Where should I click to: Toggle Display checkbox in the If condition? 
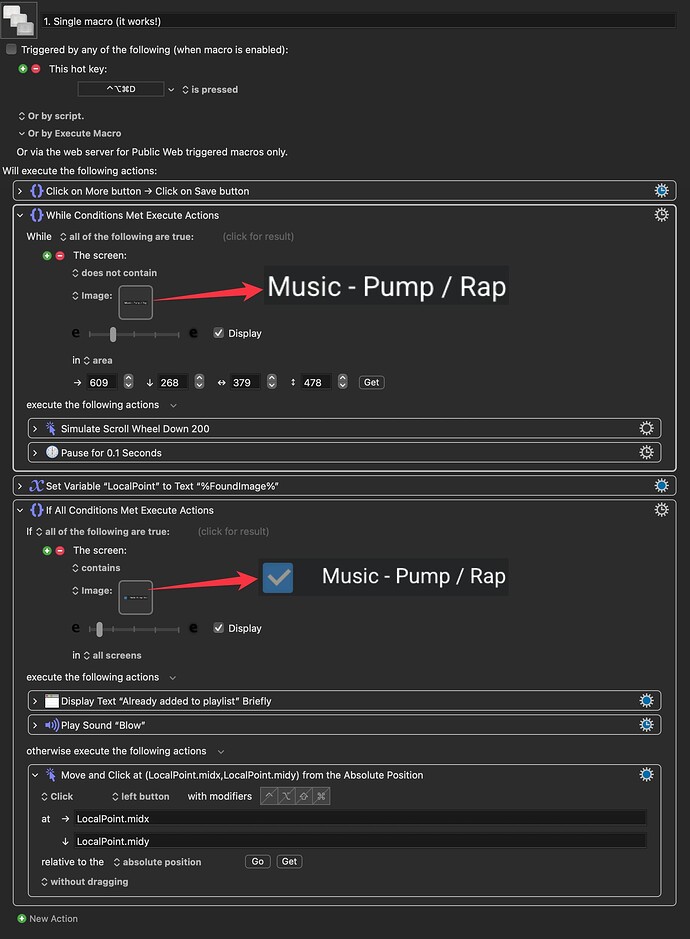tap(219, 629)
